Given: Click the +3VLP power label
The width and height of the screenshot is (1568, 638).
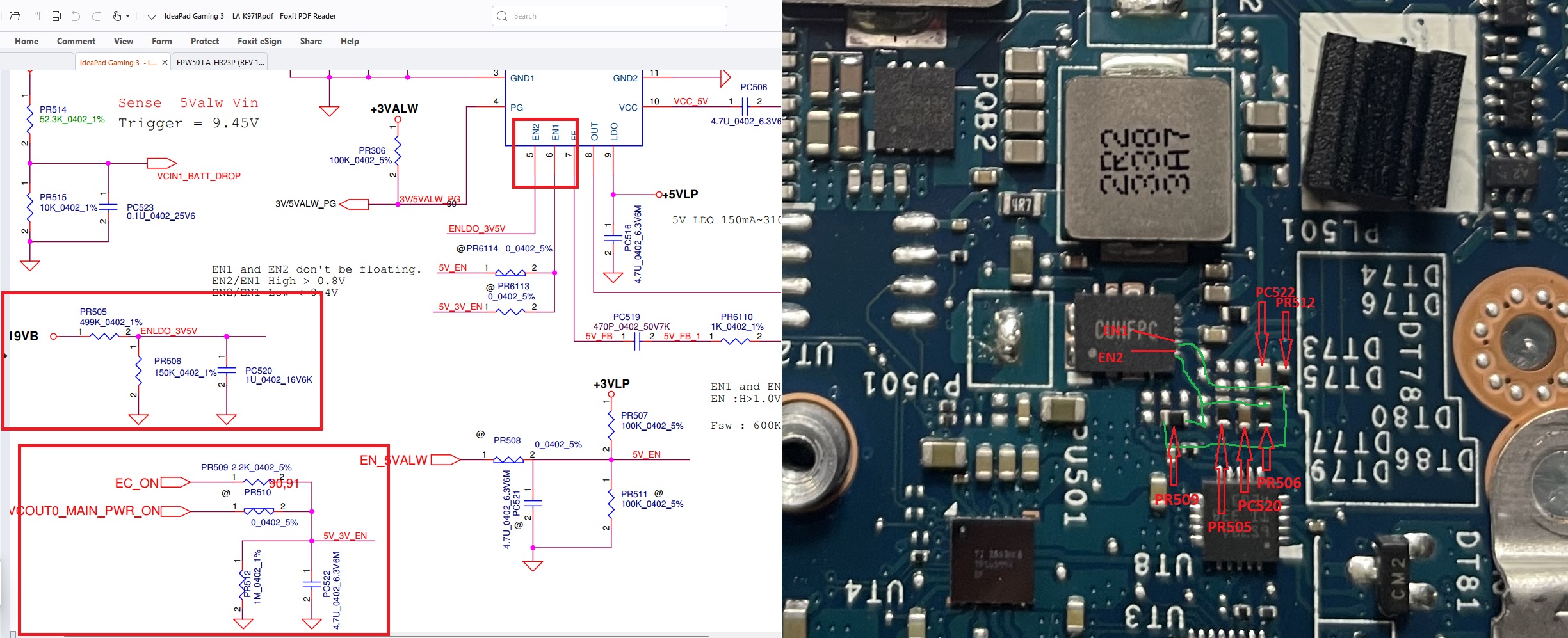Looking at the screenshot, I should pos(611,384).
